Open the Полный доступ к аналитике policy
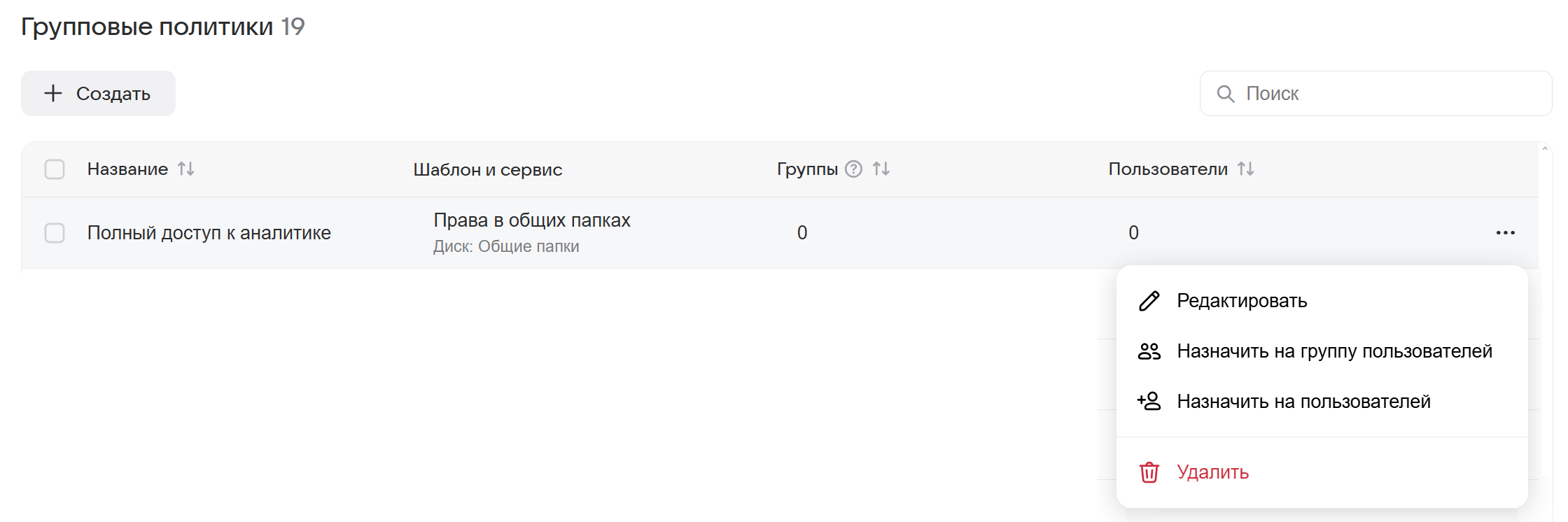Image resolution: width=1568 pixels, height=522 pixels. [209, 233]
